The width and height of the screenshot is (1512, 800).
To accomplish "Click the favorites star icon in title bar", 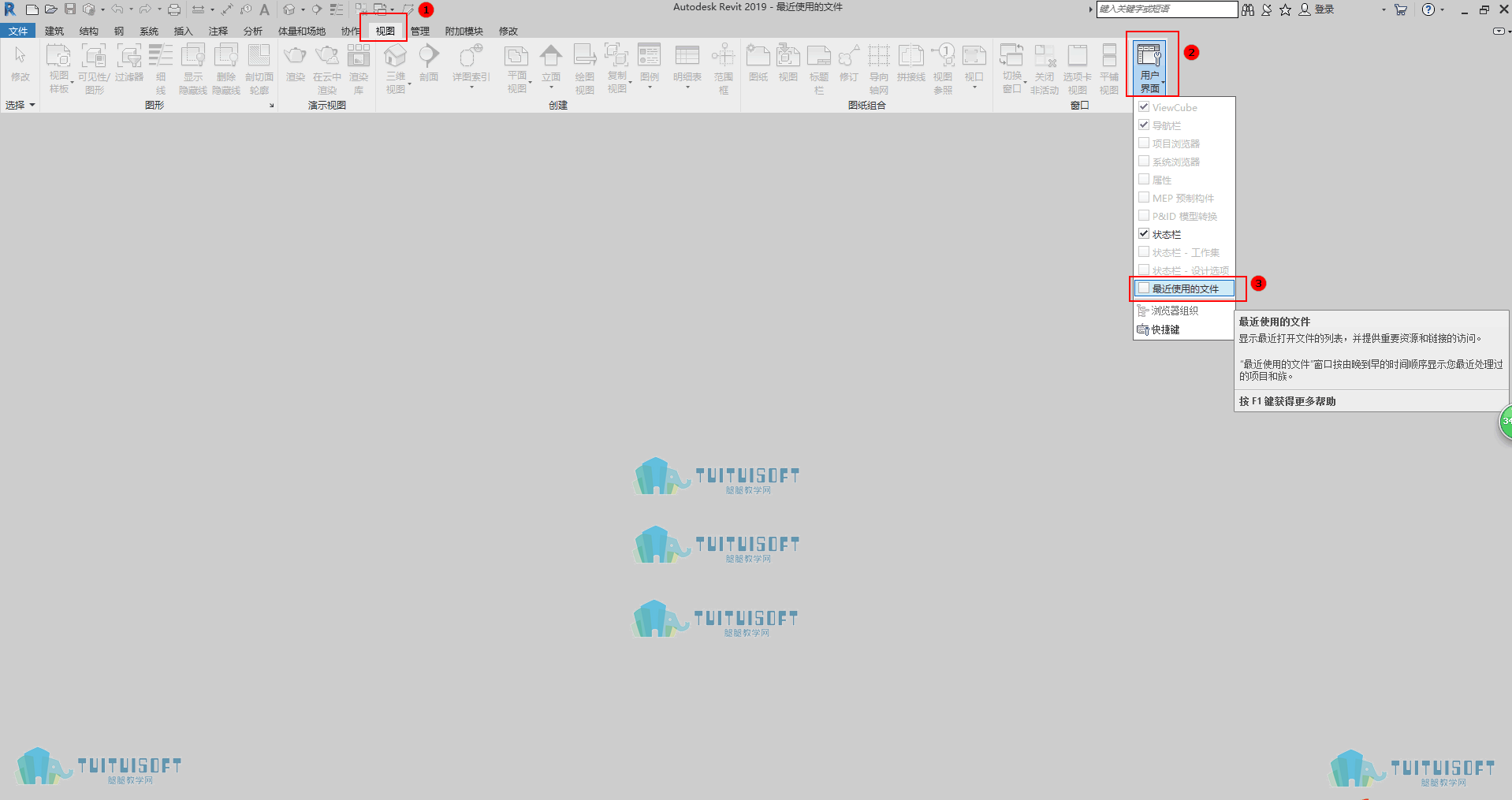I will point(1286,9).
